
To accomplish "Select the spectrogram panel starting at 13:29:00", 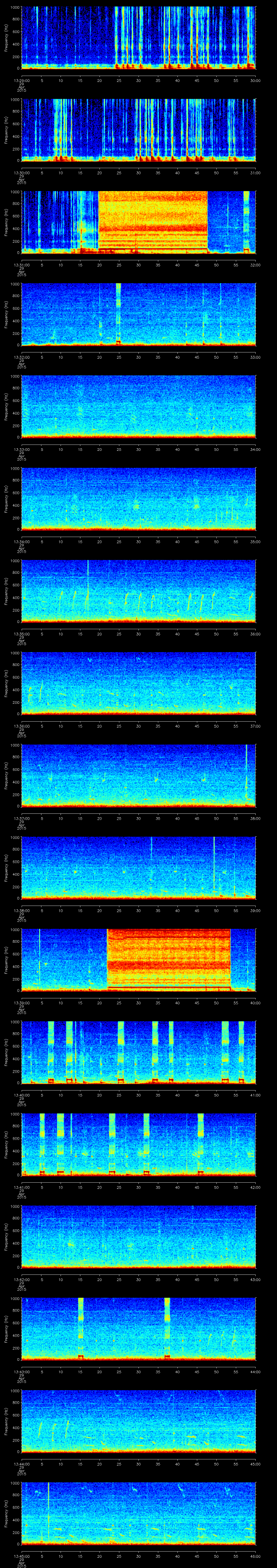I will pyautogui.click(x=139, y=38).
